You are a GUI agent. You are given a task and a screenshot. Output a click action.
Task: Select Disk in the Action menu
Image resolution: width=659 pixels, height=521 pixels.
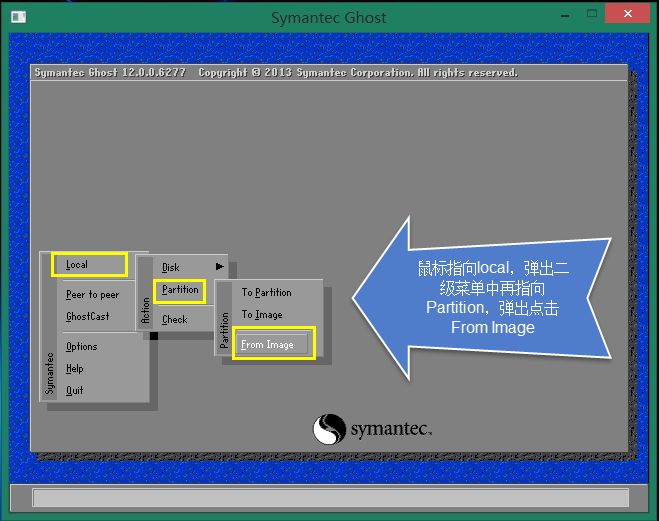point(171,267)
